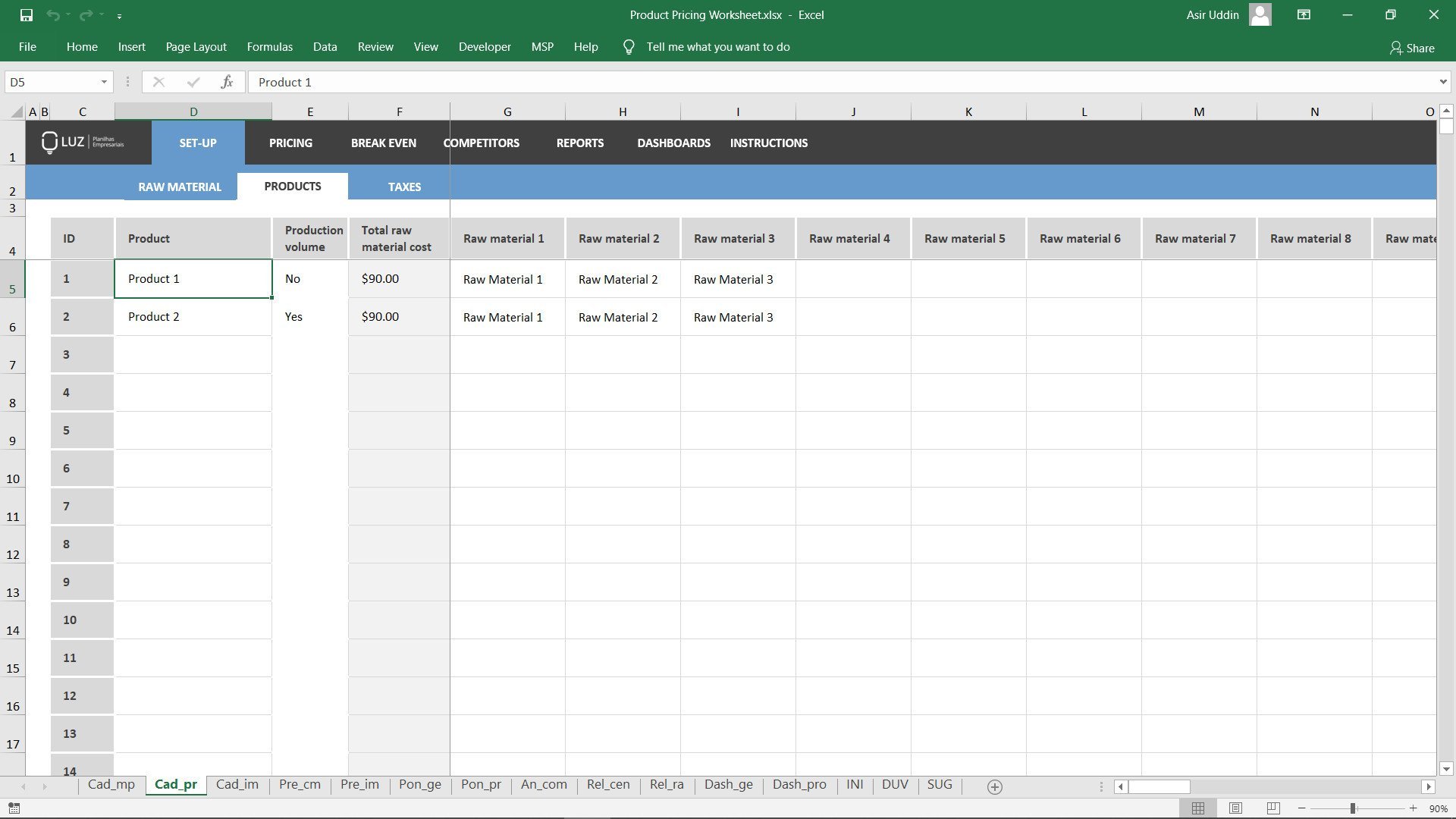Click the Normal view icon in status bar
Screen dimensions: 1456x819
point(1198,807)
